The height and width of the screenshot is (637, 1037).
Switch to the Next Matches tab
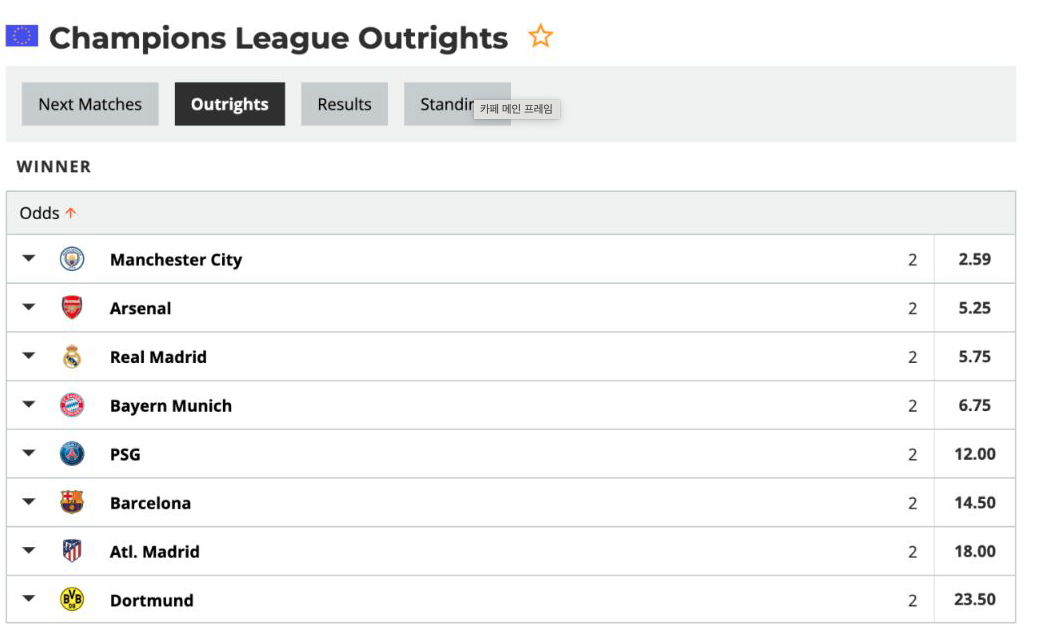[x=90, y=104]
